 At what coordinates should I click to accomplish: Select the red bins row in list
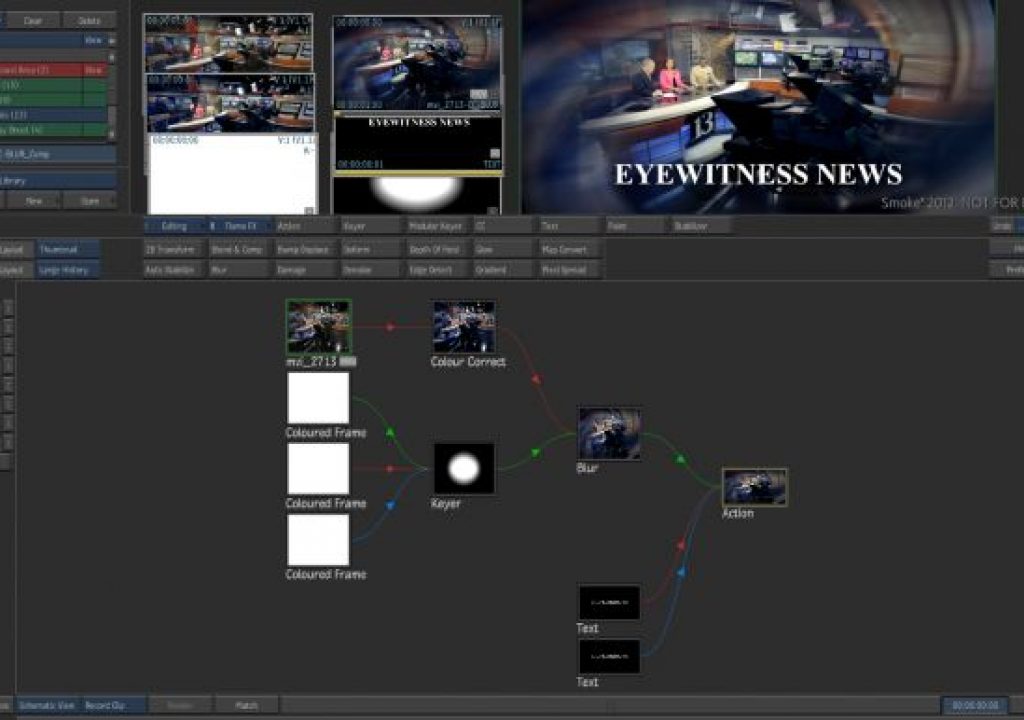coord(53,70)
